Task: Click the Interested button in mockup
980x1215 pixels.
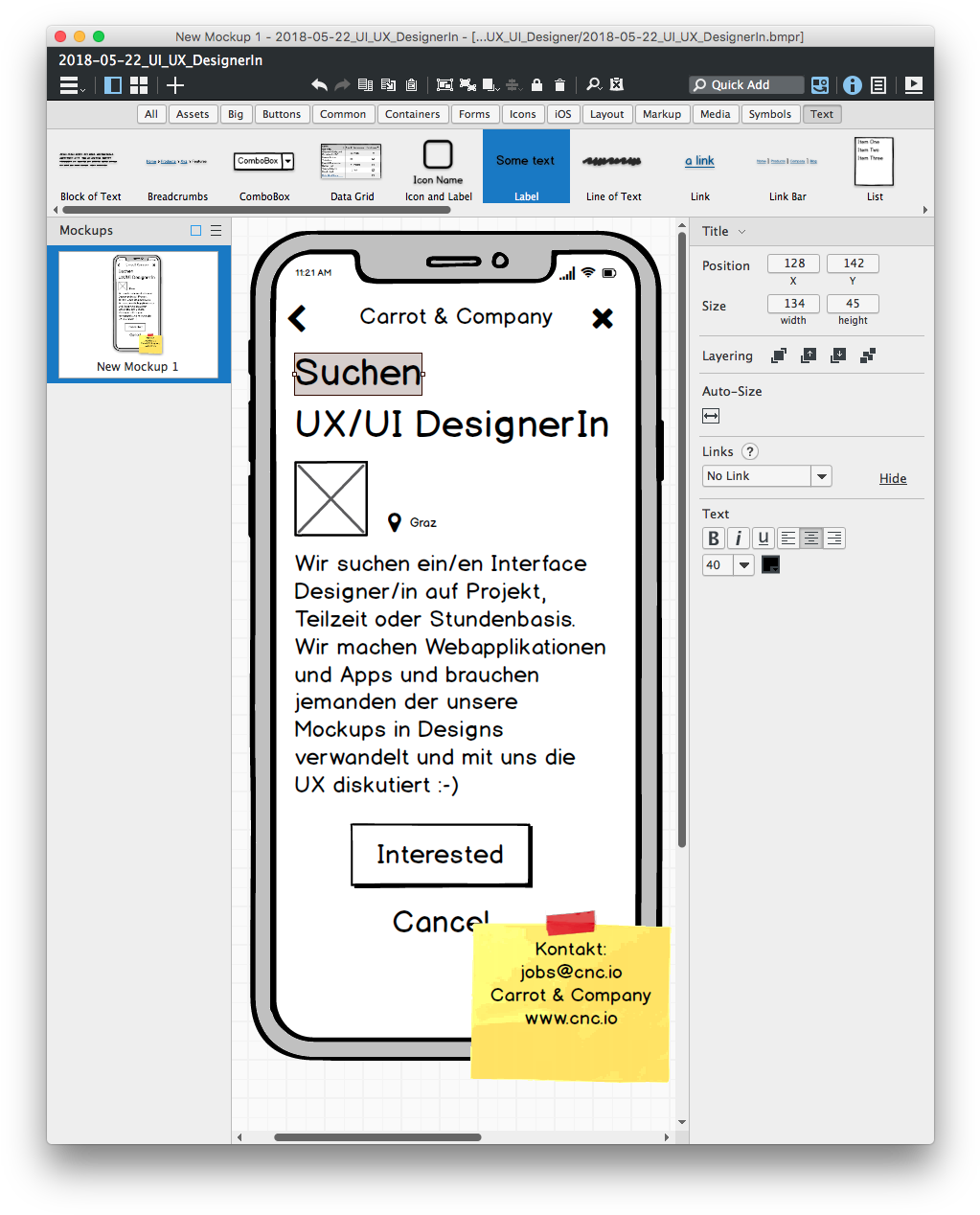Action: tap(441, 854)
